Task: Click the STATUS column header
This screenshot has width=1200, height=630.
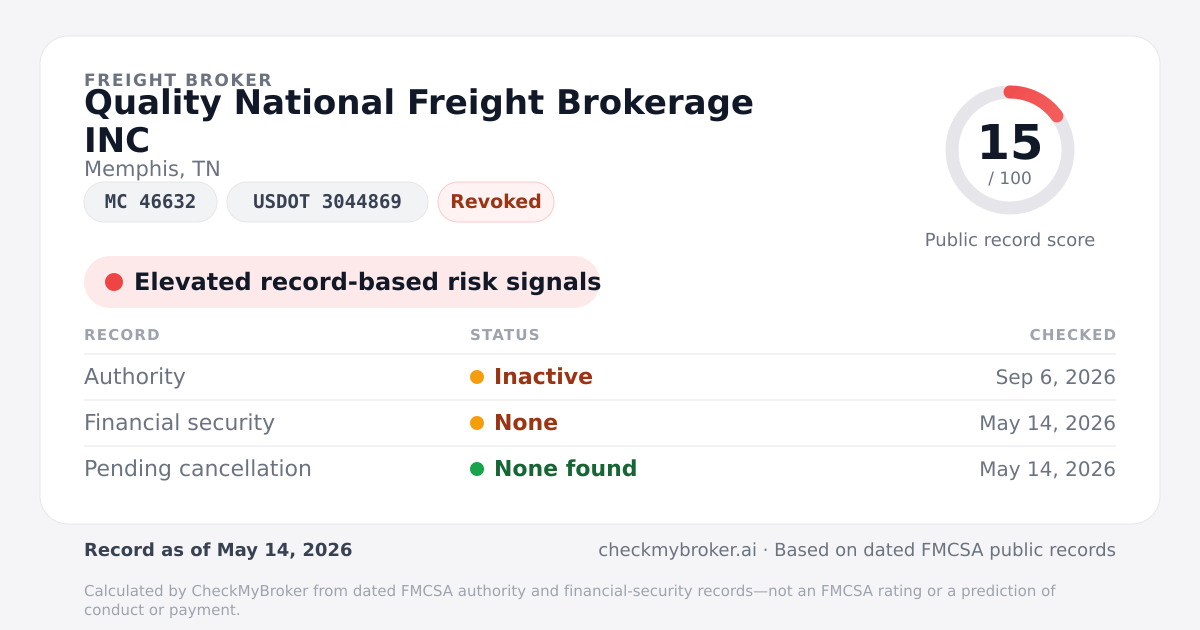Action: coord(505,335)
